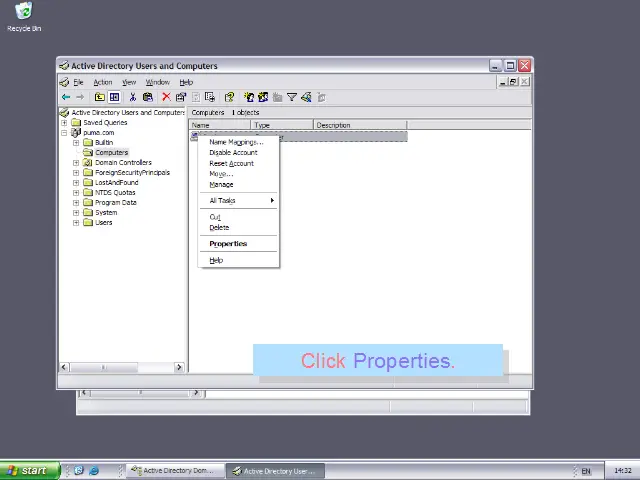The width and height of the screenshot is (640, 480).
Task: Click the Up one level folder icon
Action: tap(99, 97)
